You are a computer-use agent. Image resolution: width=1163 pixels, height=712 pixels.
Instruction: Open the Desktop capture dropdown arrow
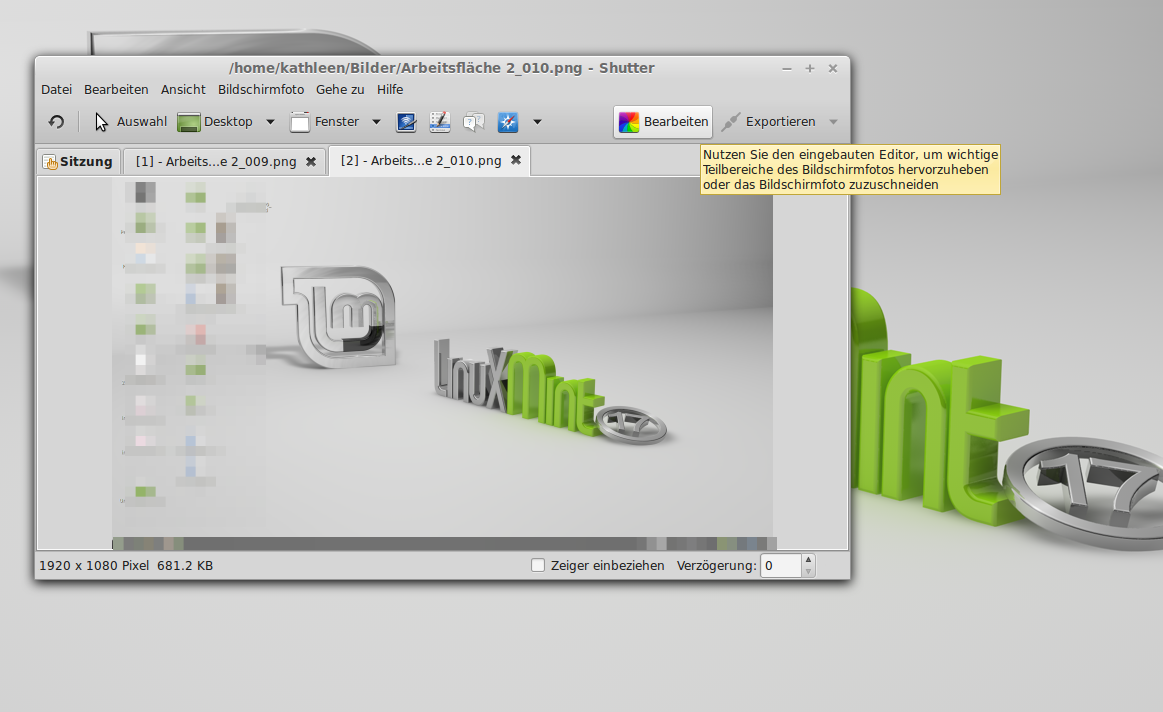(270, 122)
